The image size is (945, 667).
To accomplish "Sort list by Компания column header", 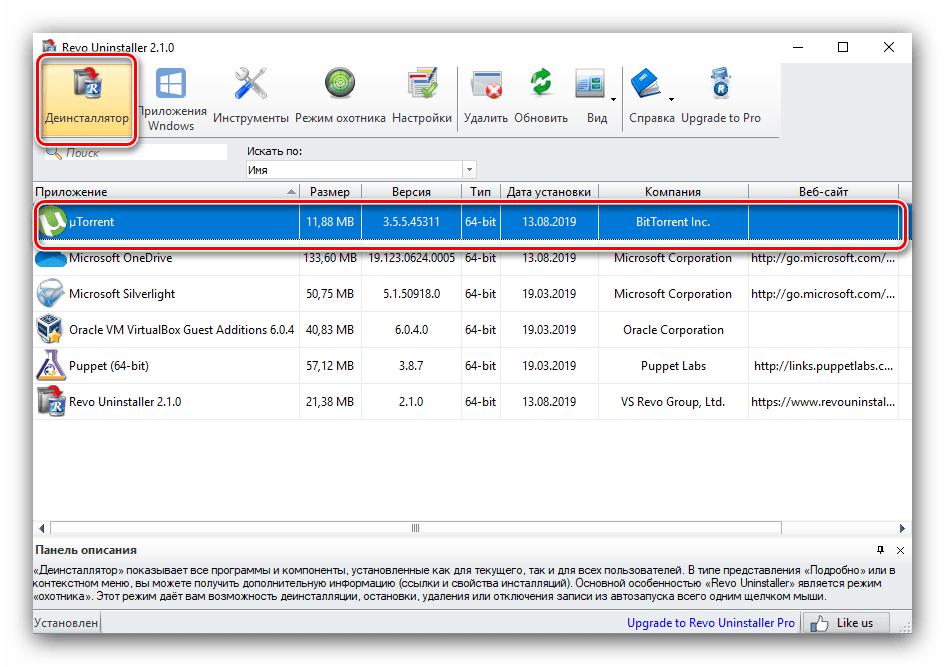I will click(672, 192).
